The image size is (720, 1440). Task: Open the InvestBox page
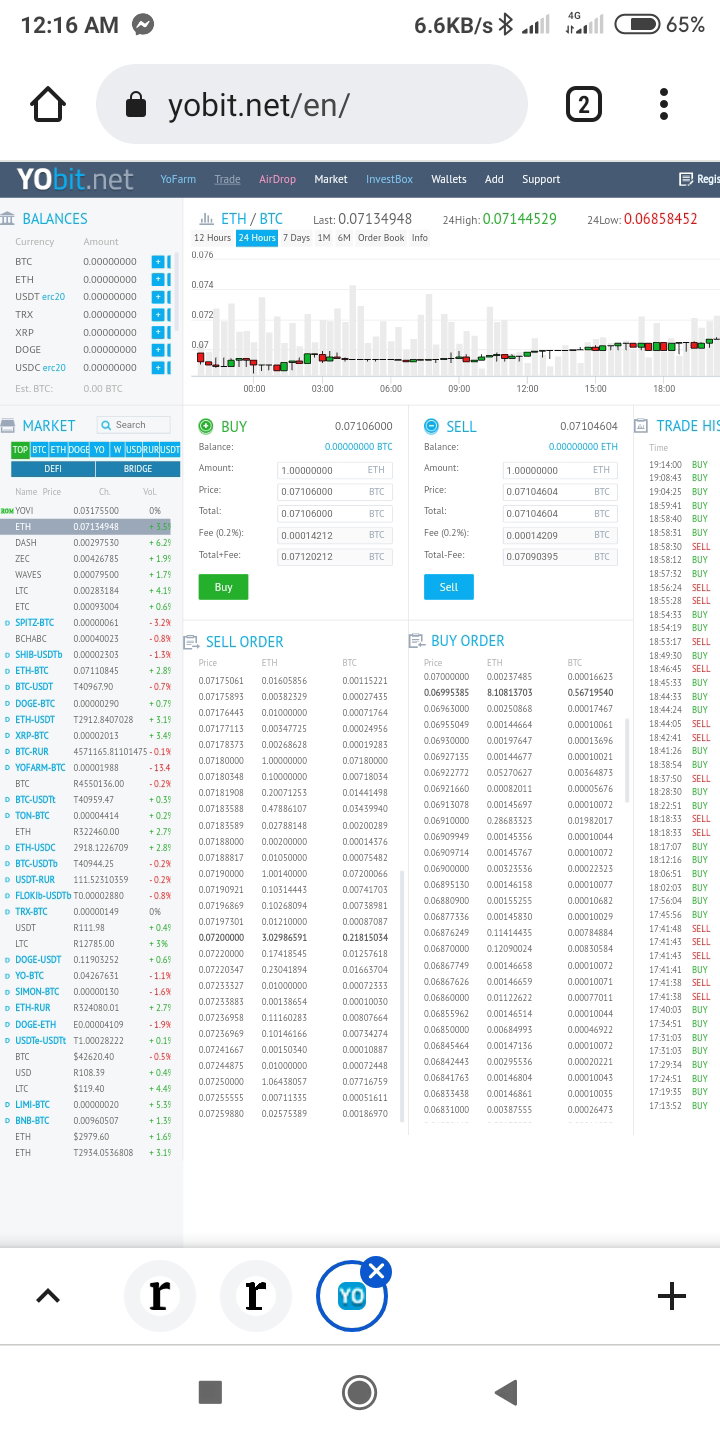pos(389,179)
